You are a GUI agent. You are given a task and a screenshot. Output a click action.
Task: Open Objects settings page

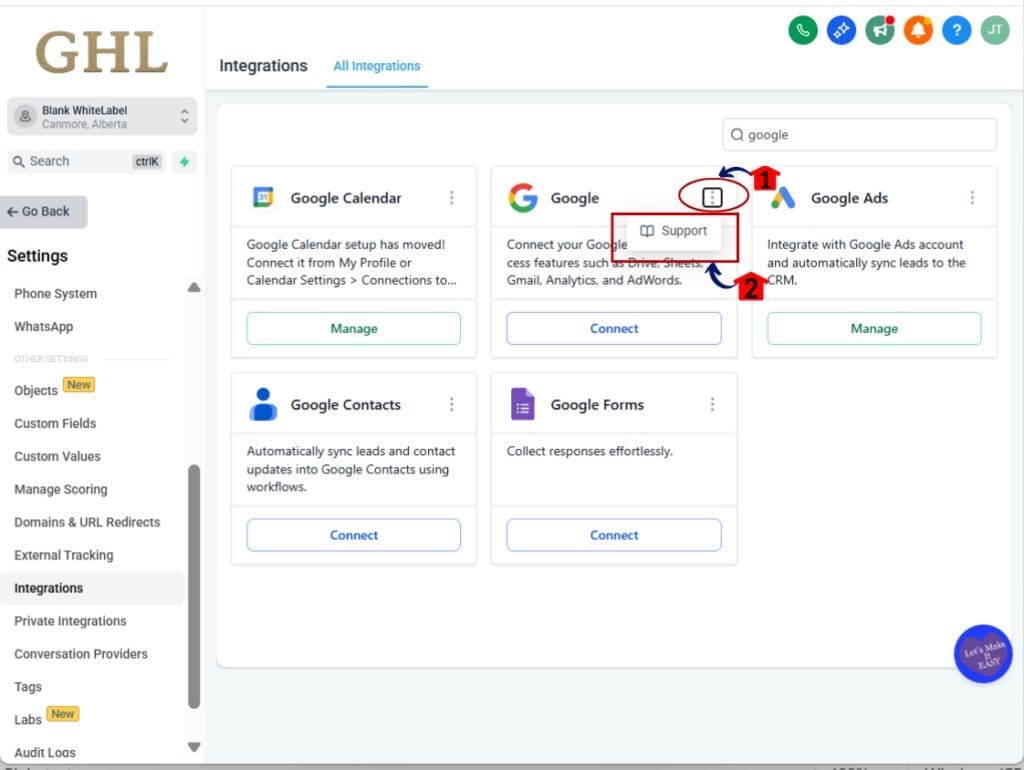coord(36,391)
